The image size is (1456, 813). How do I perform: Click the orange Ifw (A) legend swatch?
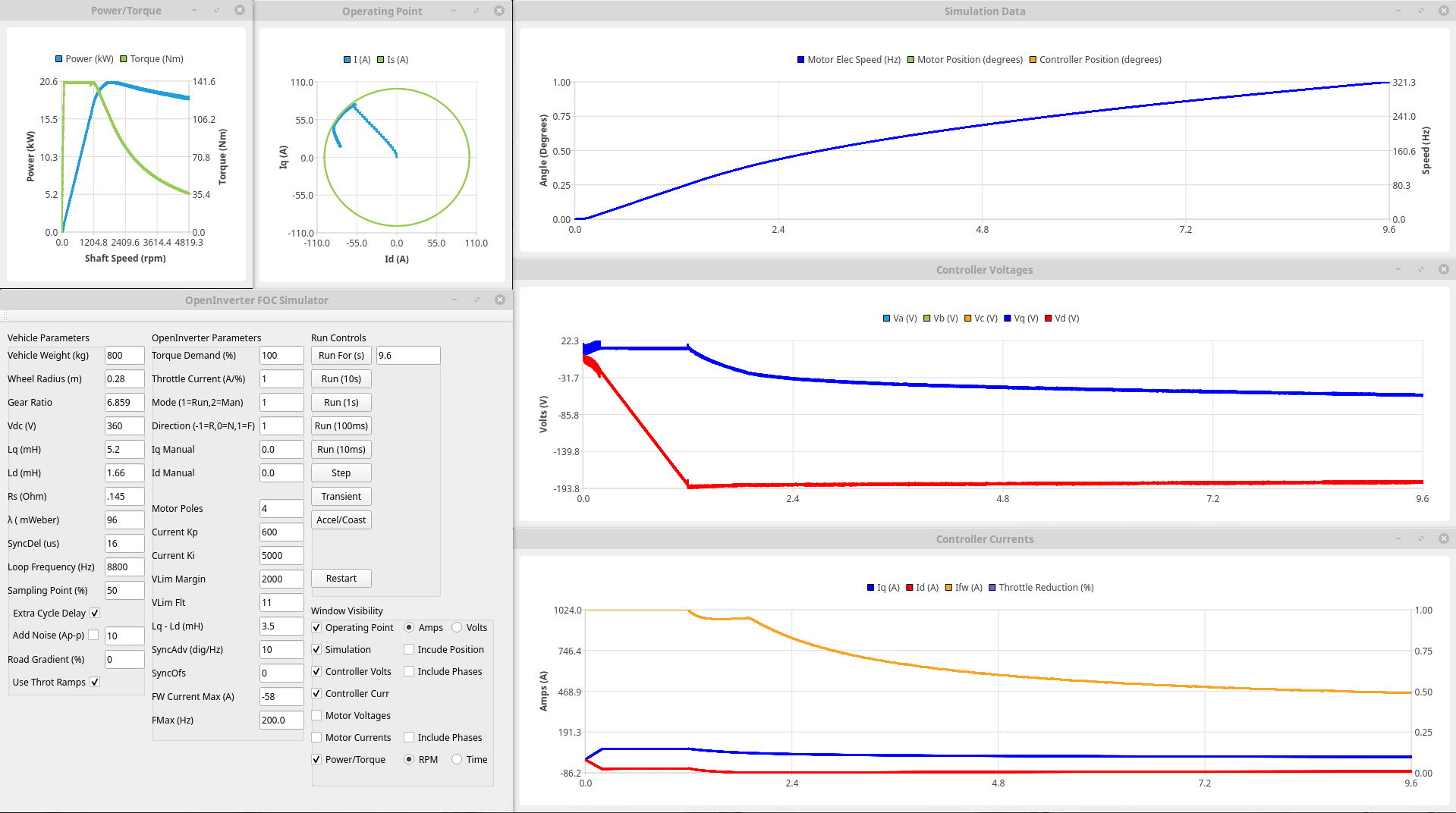pyautogui.click(x=948, y=588)
